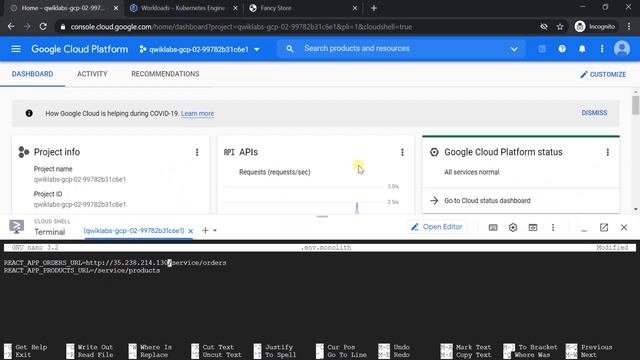Switch to the Workloads - Kubernetes Engine browser tab
The image size is (640, 360).
(x=183, y=8)
